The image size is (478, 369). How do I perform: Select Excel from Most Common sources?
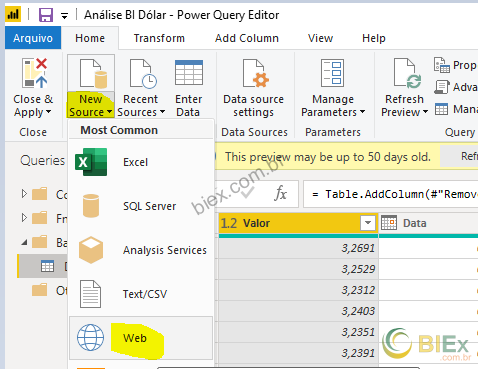point(141,162)
